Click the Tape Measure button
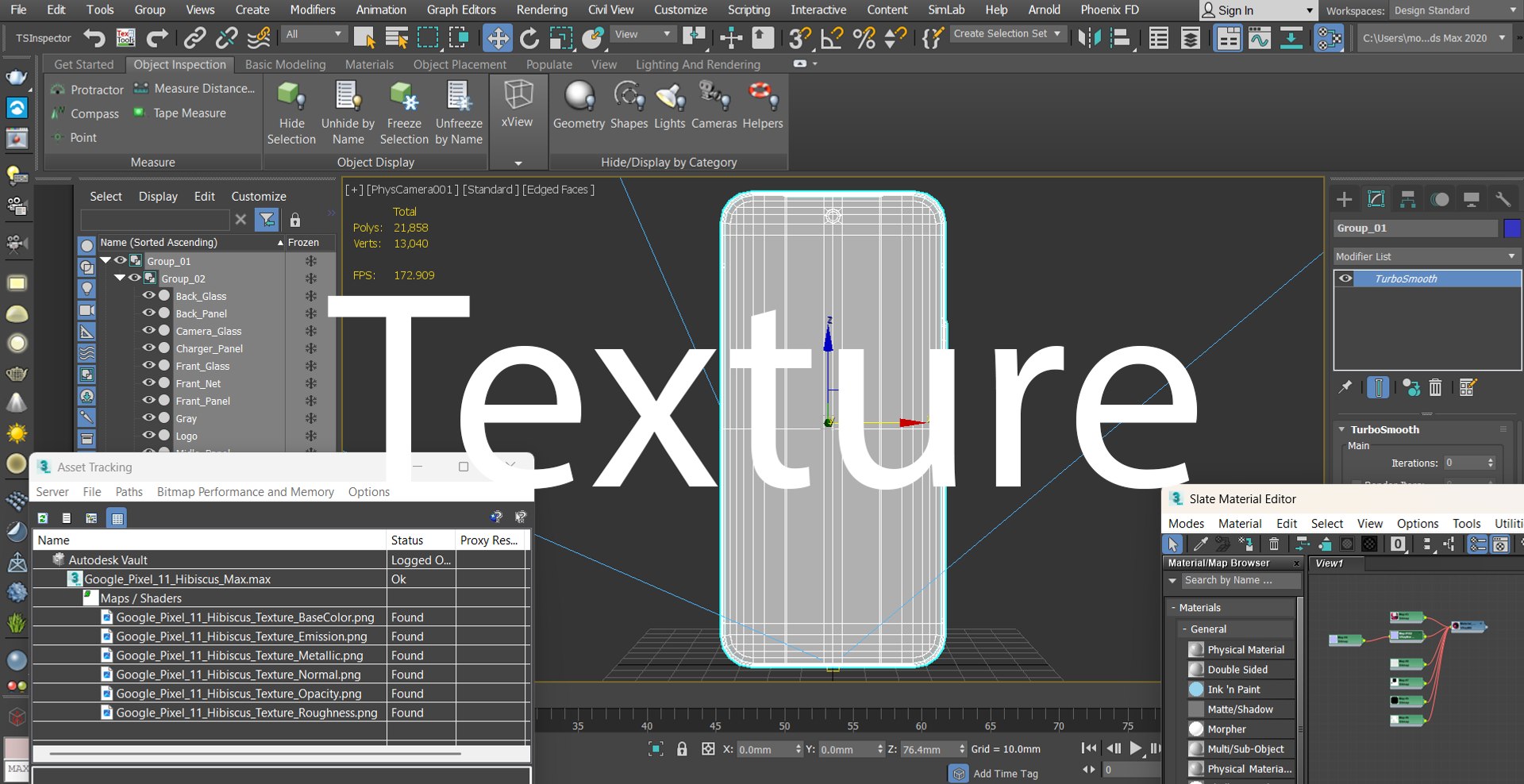 [x=179, y=113]
